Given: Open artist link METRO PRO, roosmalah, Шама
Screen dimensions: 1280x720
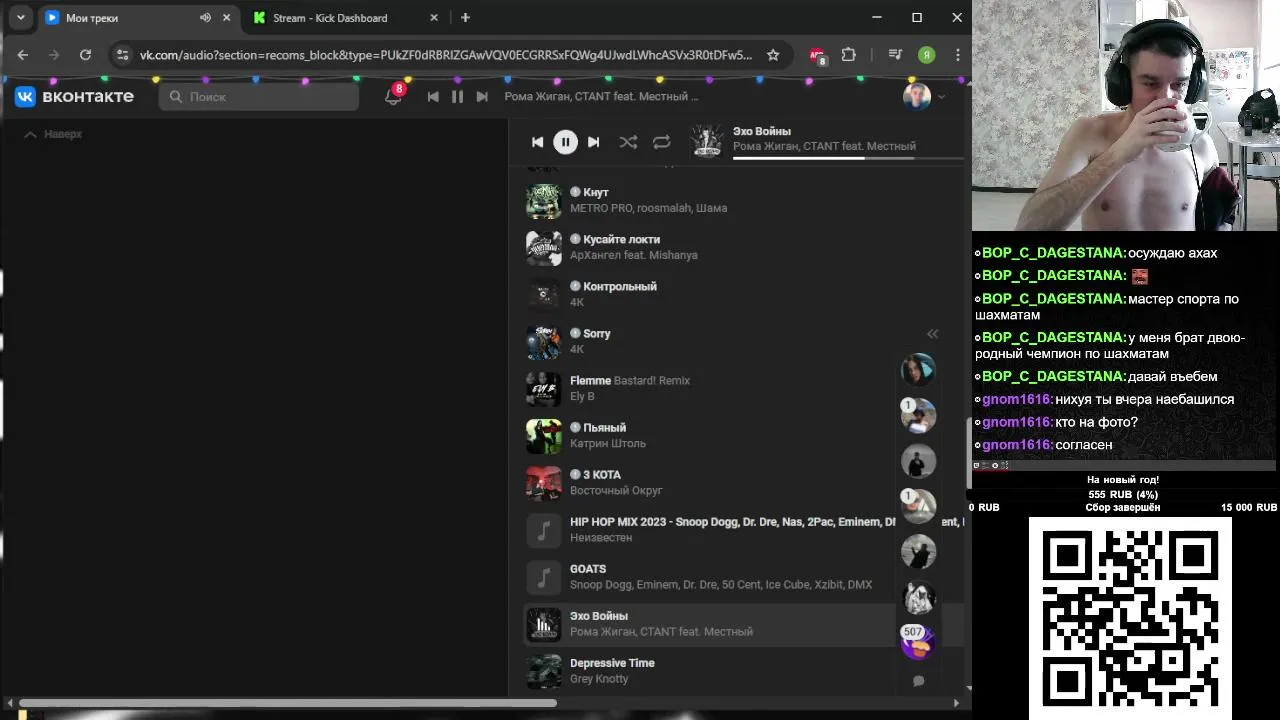Looking at the screenshot, I should [648, 208].
